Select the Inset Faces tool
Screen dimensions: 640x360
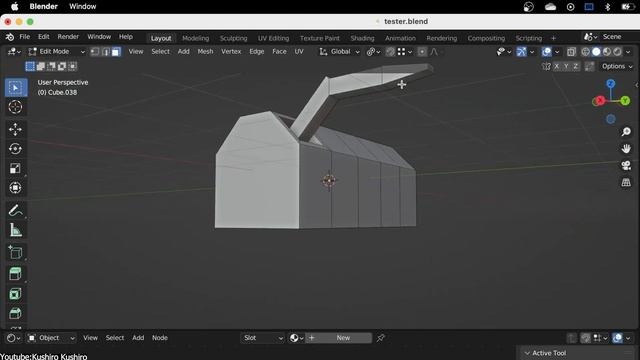point(16,293)
